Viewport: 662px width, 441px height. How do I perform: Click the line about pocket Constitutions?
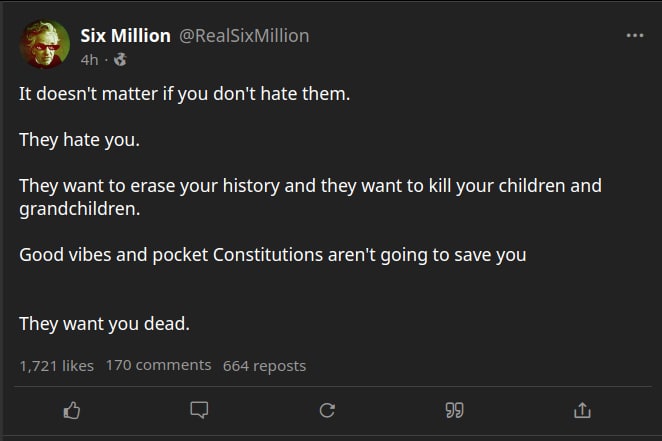click(x=272, y=254)
